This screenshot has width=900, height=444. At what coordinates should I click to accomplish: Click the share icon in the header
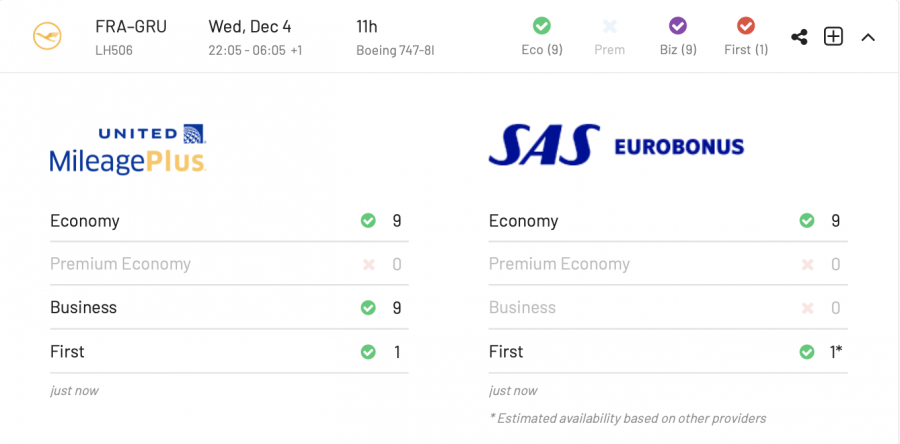[x=799, y=37]
